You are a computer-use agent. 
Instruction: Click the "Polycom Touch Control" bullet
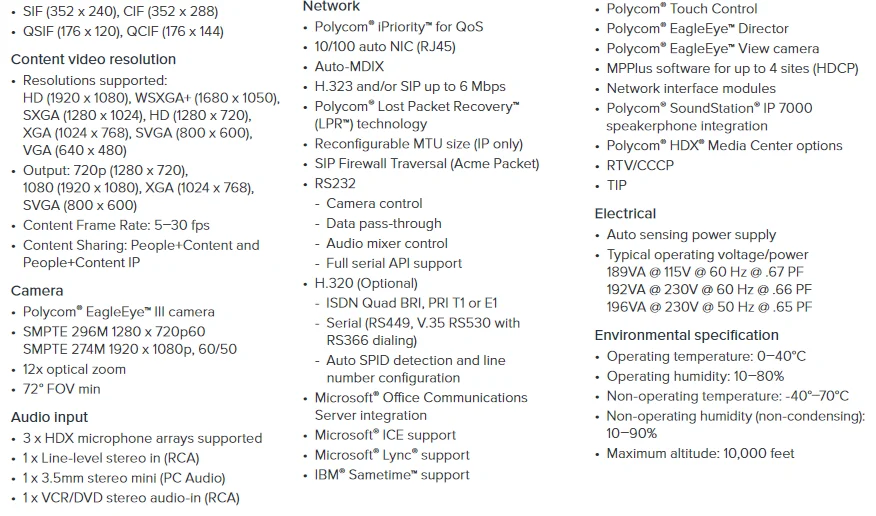click(682, 9)
